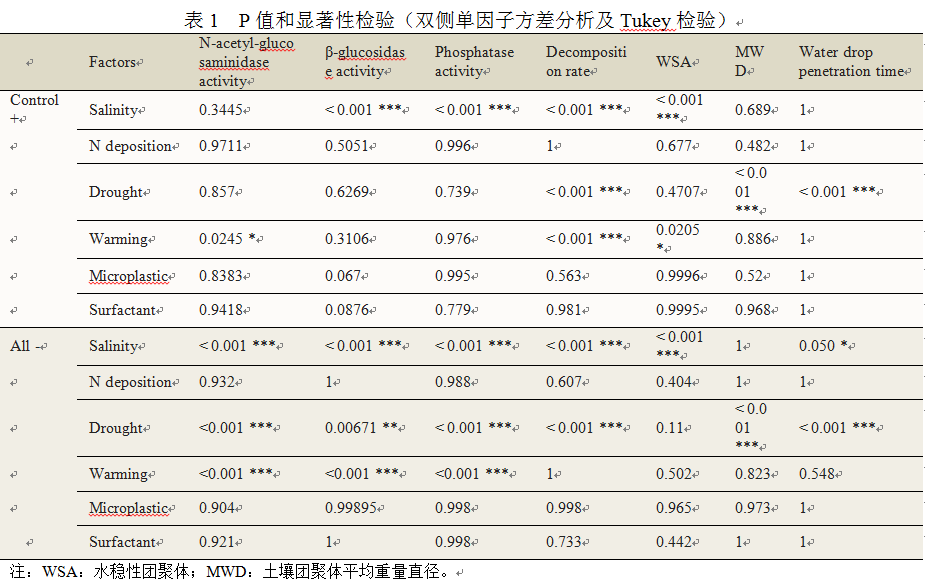
Task: Click the value 0.067
Action: click(x=343, y=277)
